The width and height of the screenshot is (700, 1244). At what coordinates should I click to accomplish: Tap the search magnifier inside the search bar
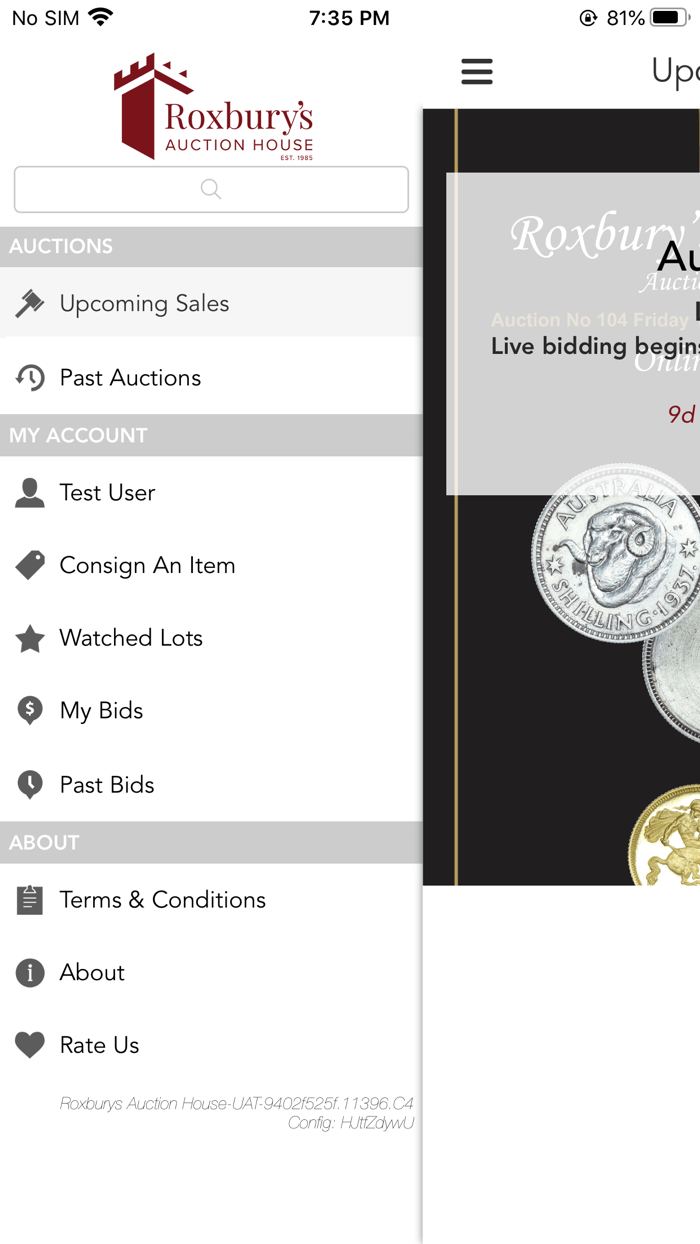click(210, 188)
